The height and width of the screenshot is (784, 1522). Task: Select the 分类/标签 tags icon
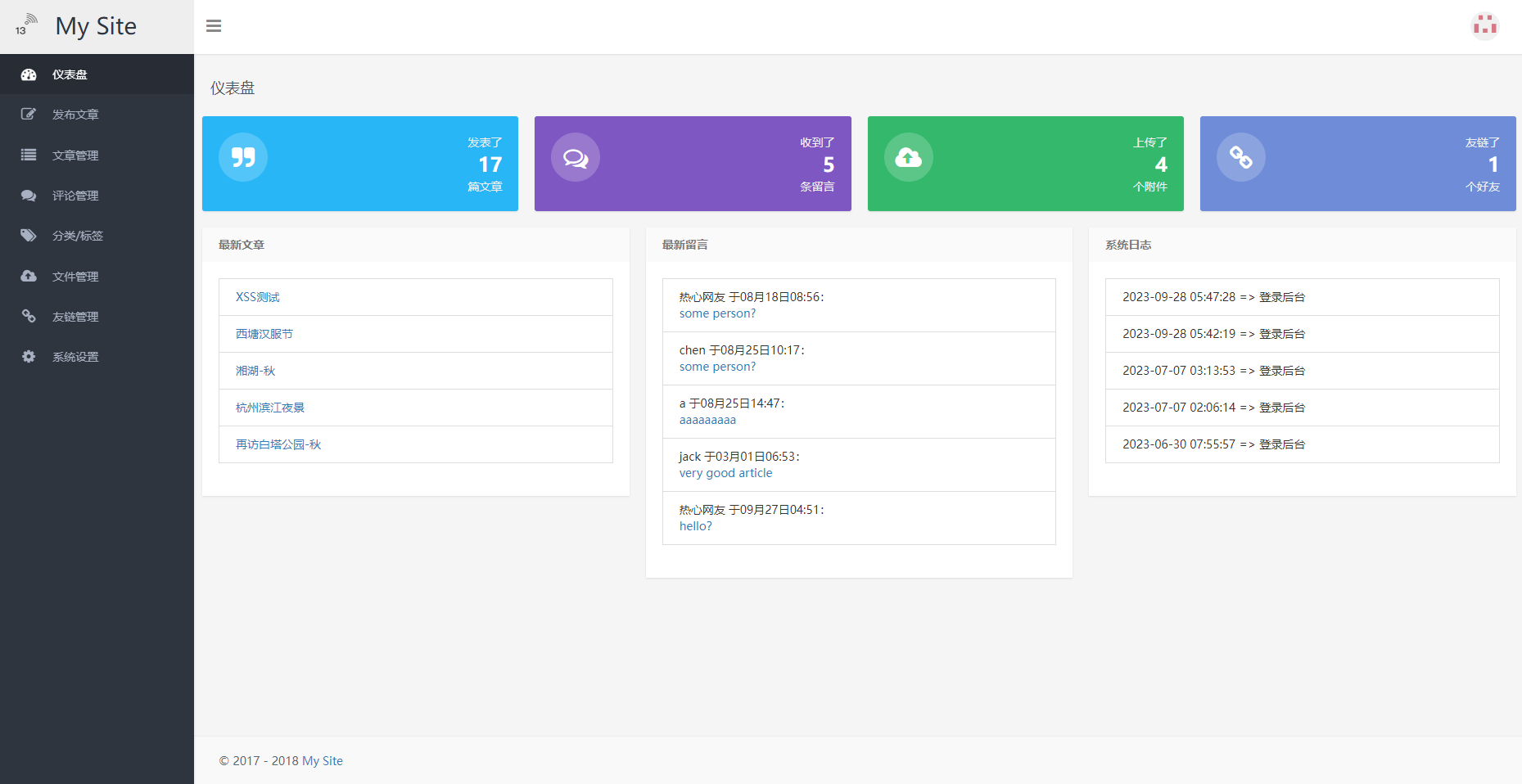point(29,236)
